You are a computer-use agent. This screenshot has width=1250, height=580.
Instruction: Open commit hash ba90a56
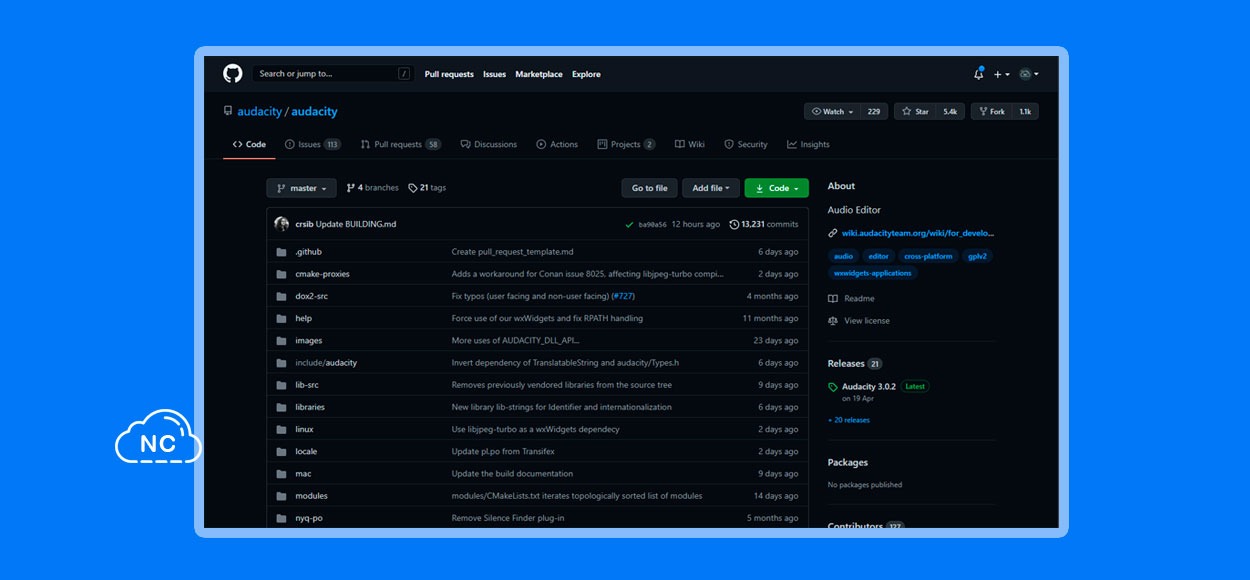[652, 225]
